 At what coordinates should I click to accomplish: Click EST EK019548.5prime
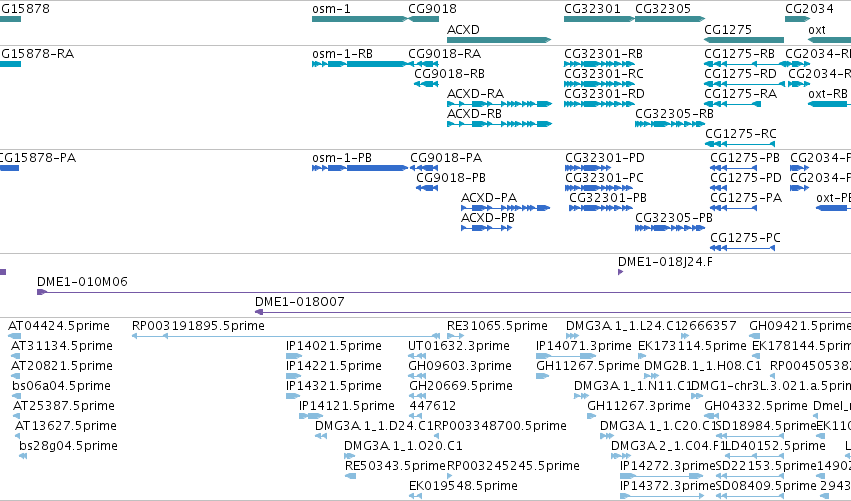pyautogui.click(x=416, y=496)
